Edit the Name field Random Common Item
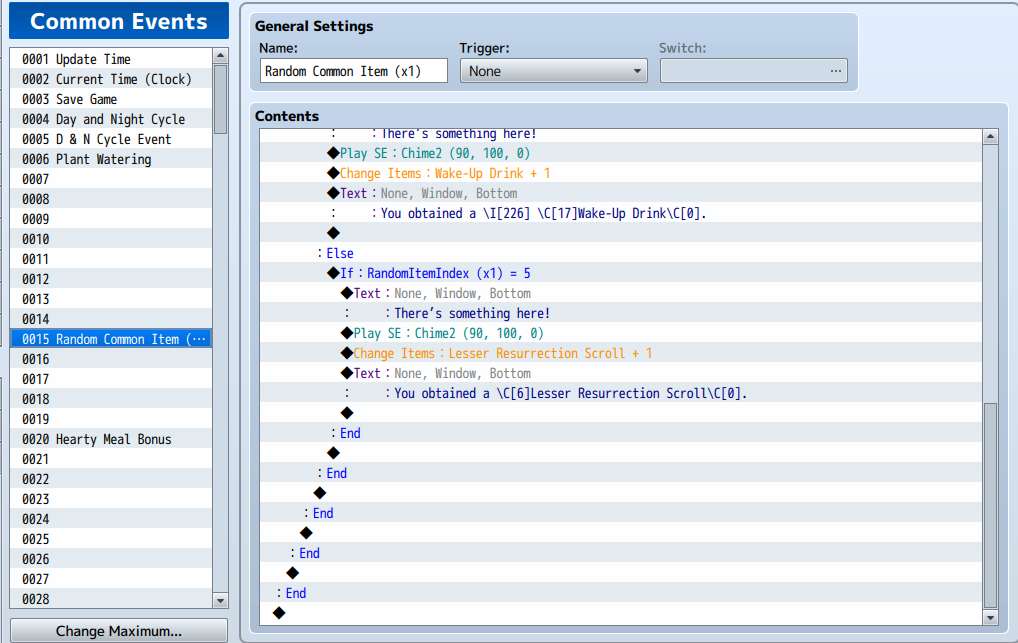The height and width of the screenshot is (643, 1018). [354, 71]
